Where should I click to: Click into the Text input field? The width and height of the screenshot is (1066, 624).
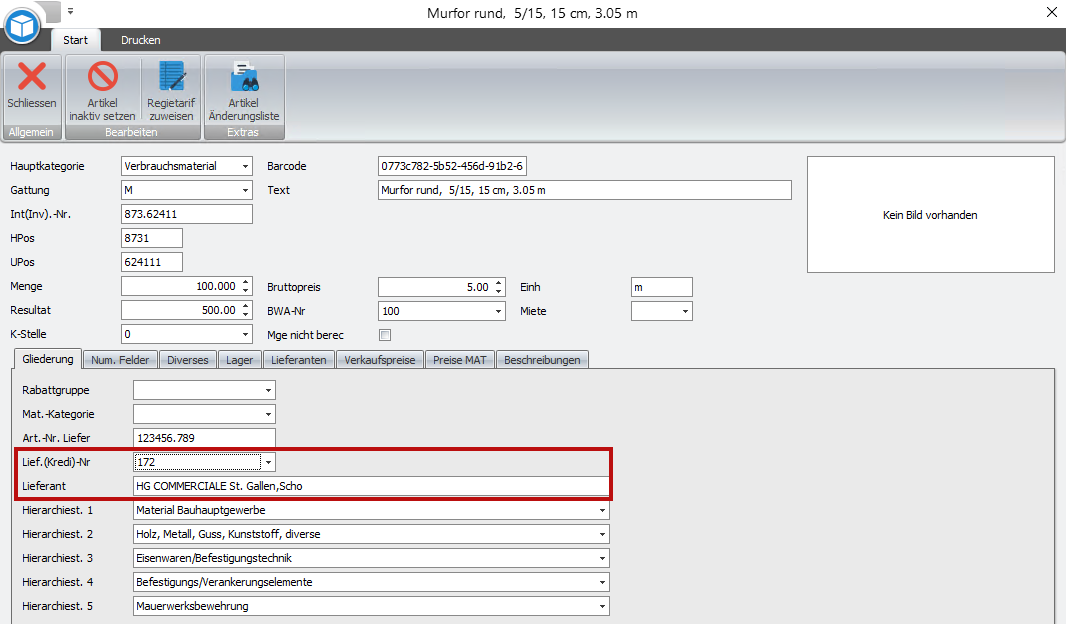pos(584,190)
